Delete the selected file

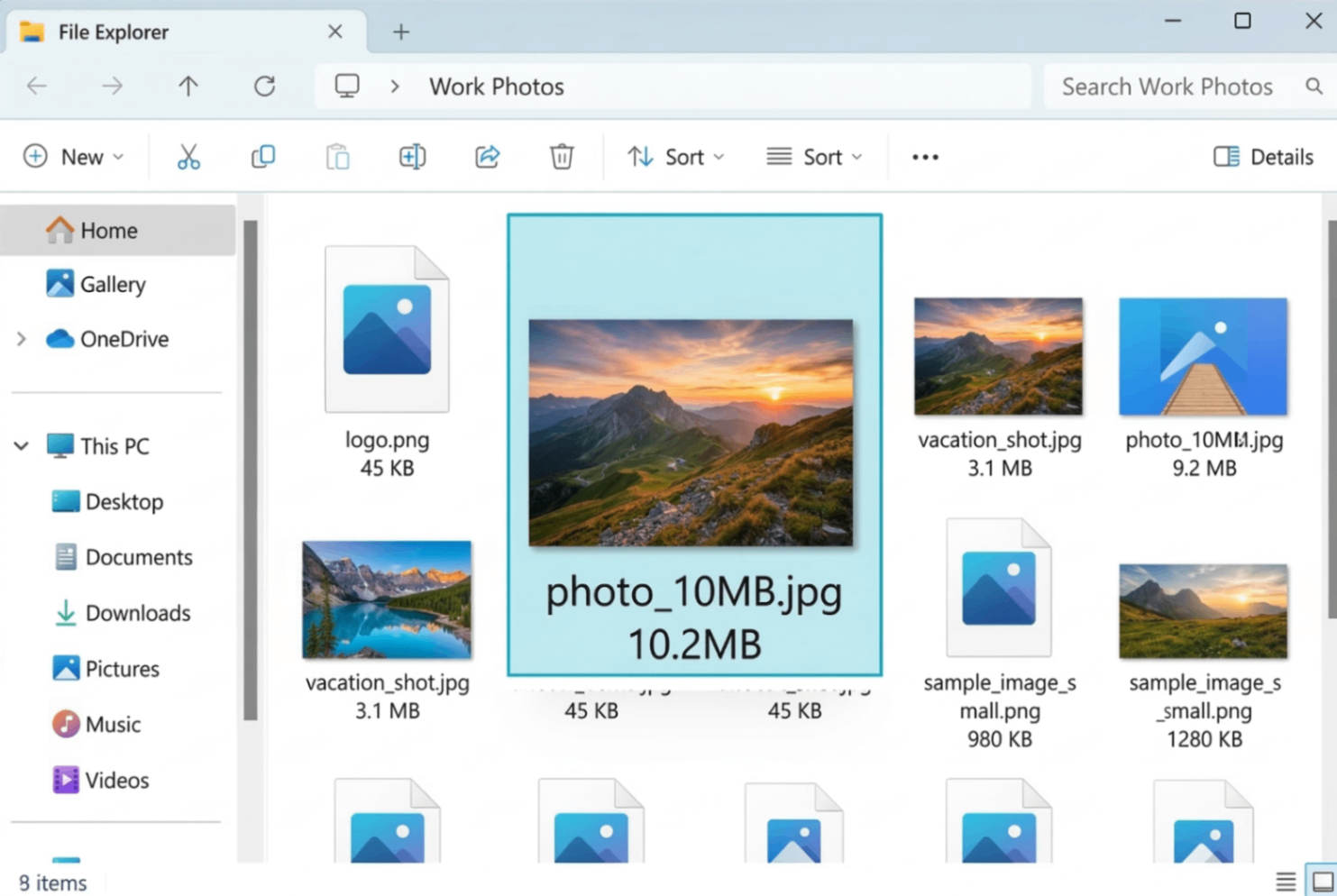coord(562,156)
